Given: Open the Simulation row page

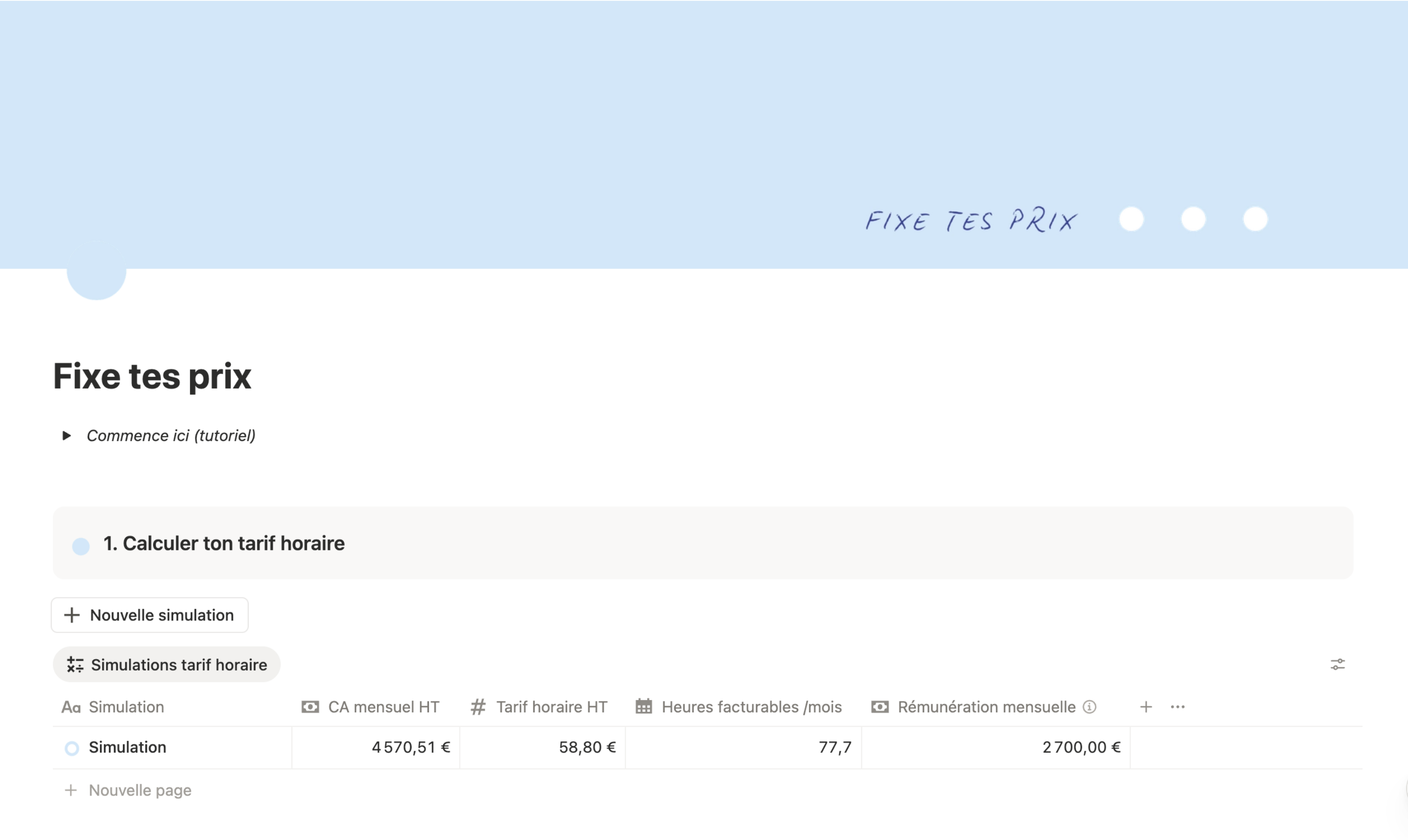Looking at the screenshot, I should click(127, 747).
